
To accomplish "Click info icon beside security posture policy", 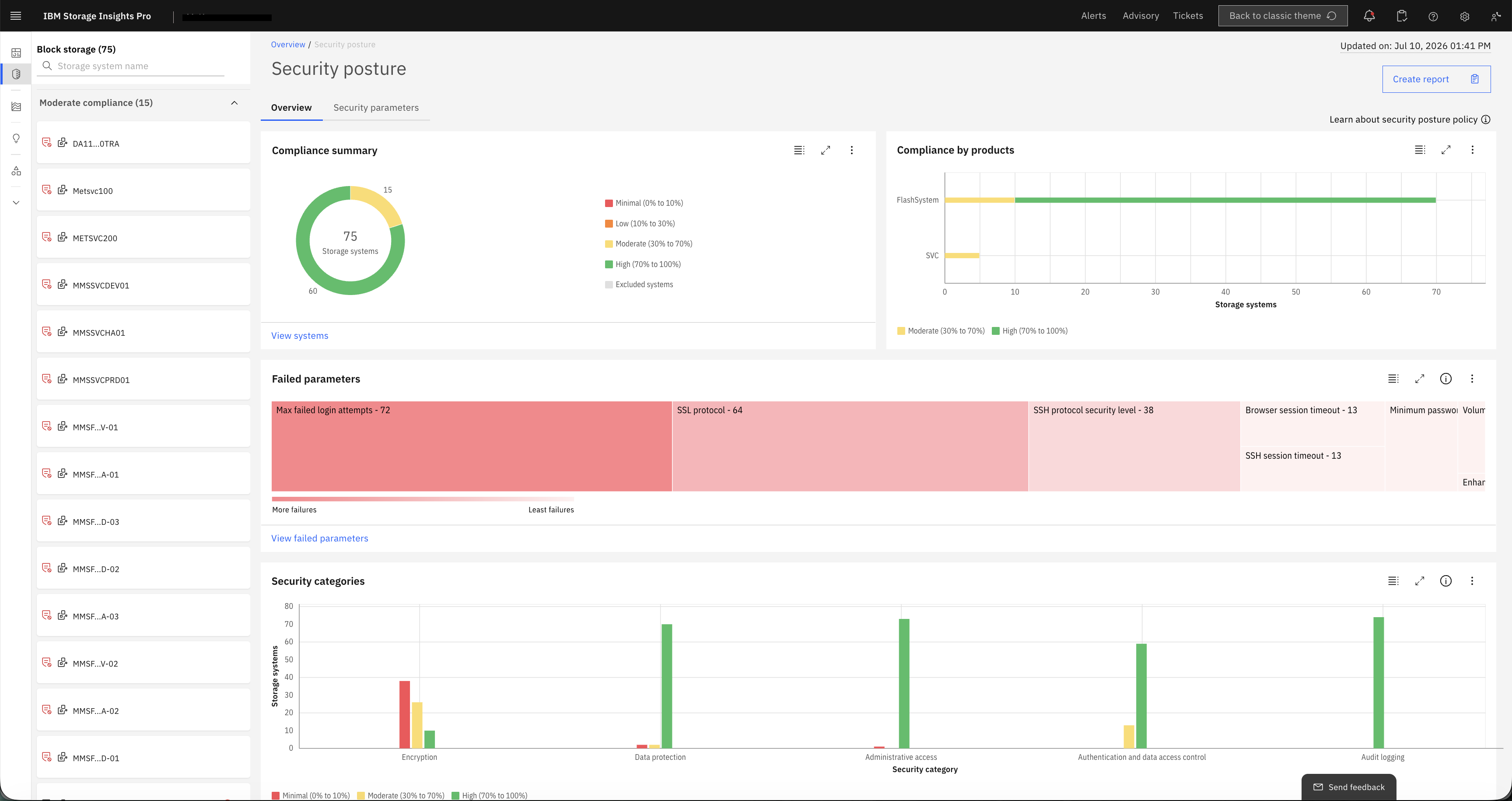I will tap(1486, 119).
